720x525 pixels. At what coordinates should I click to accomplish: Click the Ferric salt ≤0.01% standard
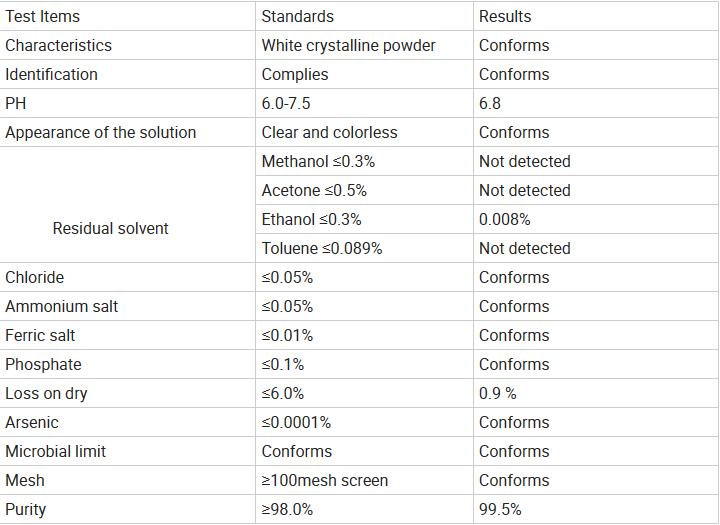click(365, 335)
